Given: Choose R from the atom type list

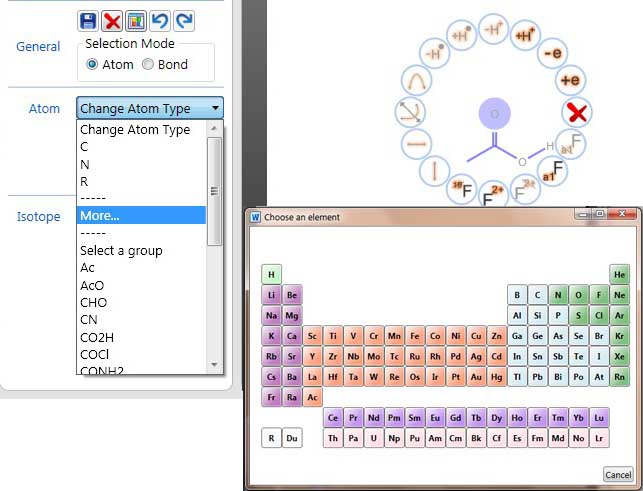Looking at the screenshot, I should click(141, 181).
